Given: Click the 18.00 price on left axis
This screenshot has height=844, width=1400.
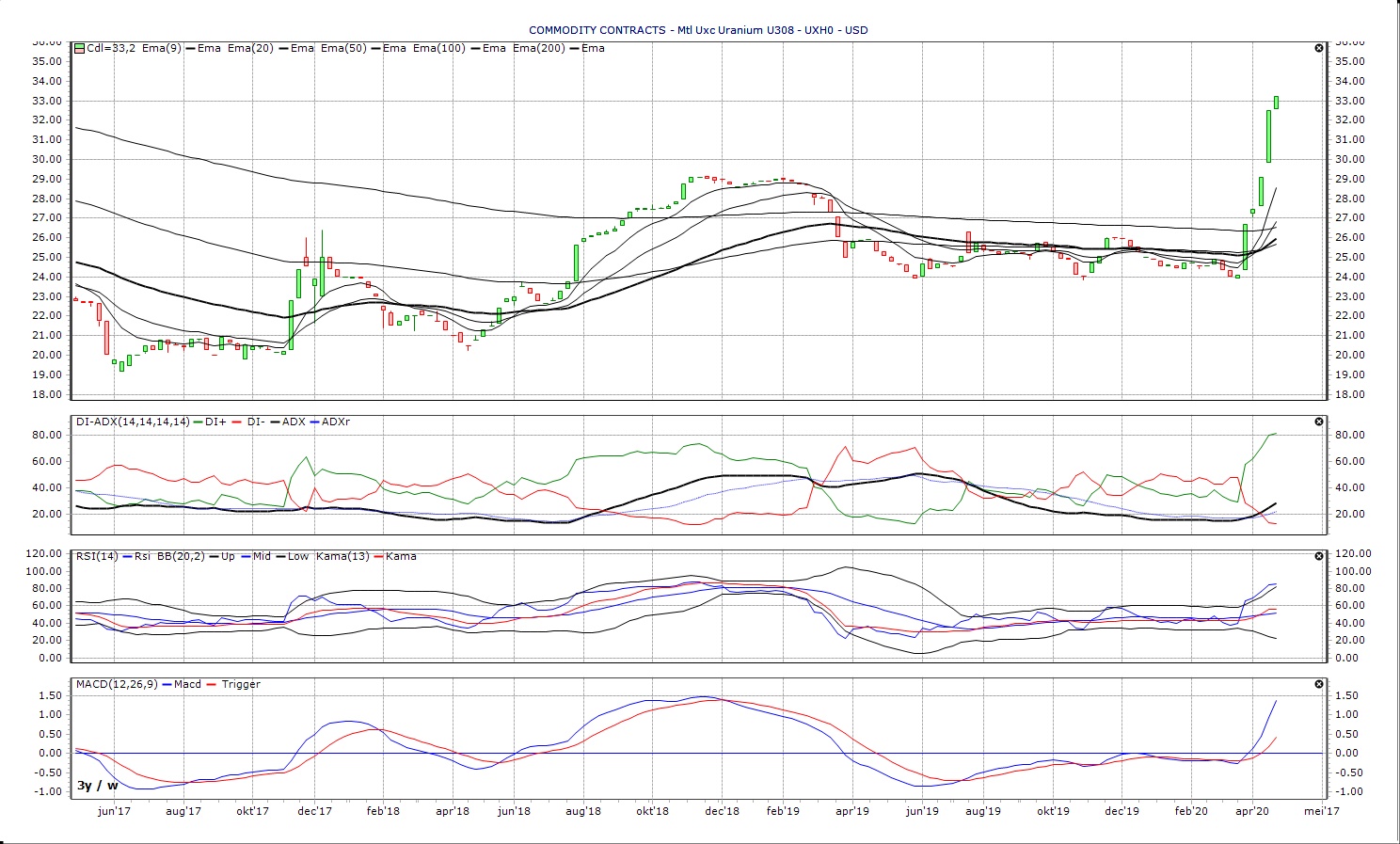Looking at the screenshot, I should (x=47, y=394).
